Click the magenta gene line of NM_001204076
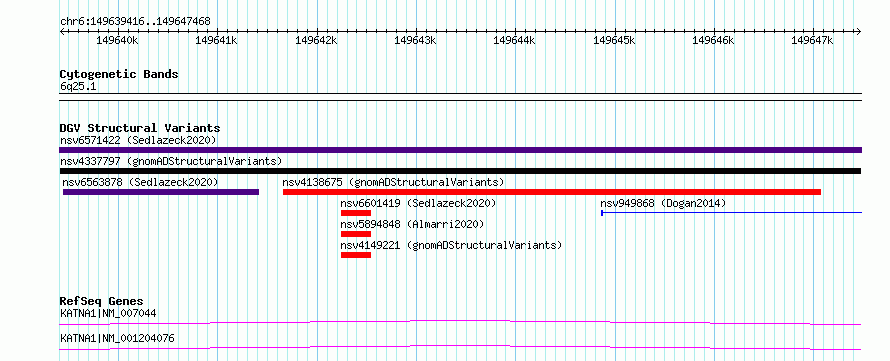This screenshot has width=890, height=361. tap(460, 347)
